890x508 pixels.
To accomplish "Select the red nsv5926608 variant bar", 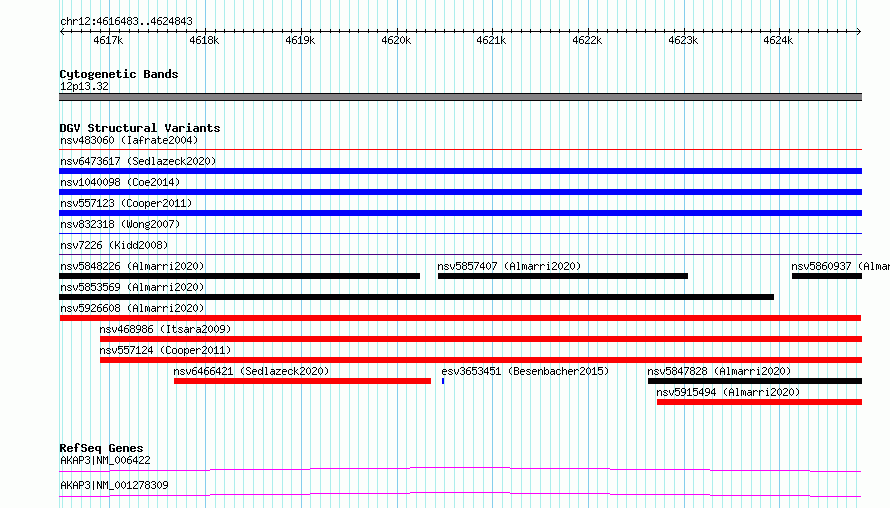I will tap(460, 318).
